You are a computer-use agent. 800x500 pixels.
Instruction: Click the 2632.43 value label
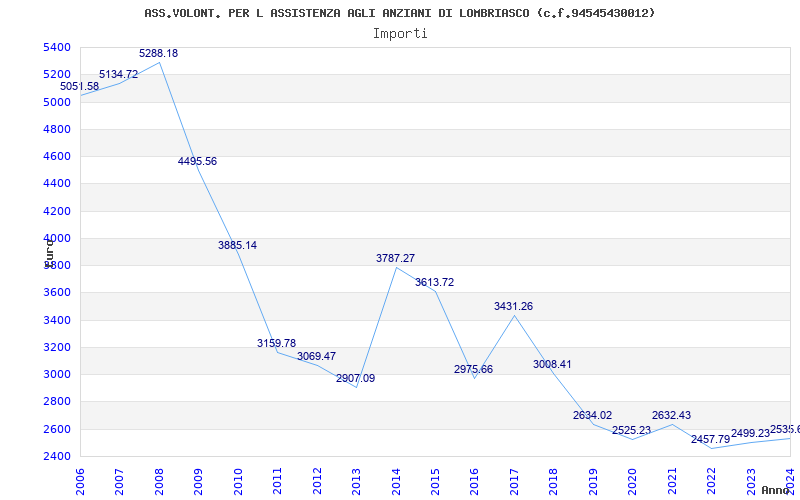click(671, 416)
